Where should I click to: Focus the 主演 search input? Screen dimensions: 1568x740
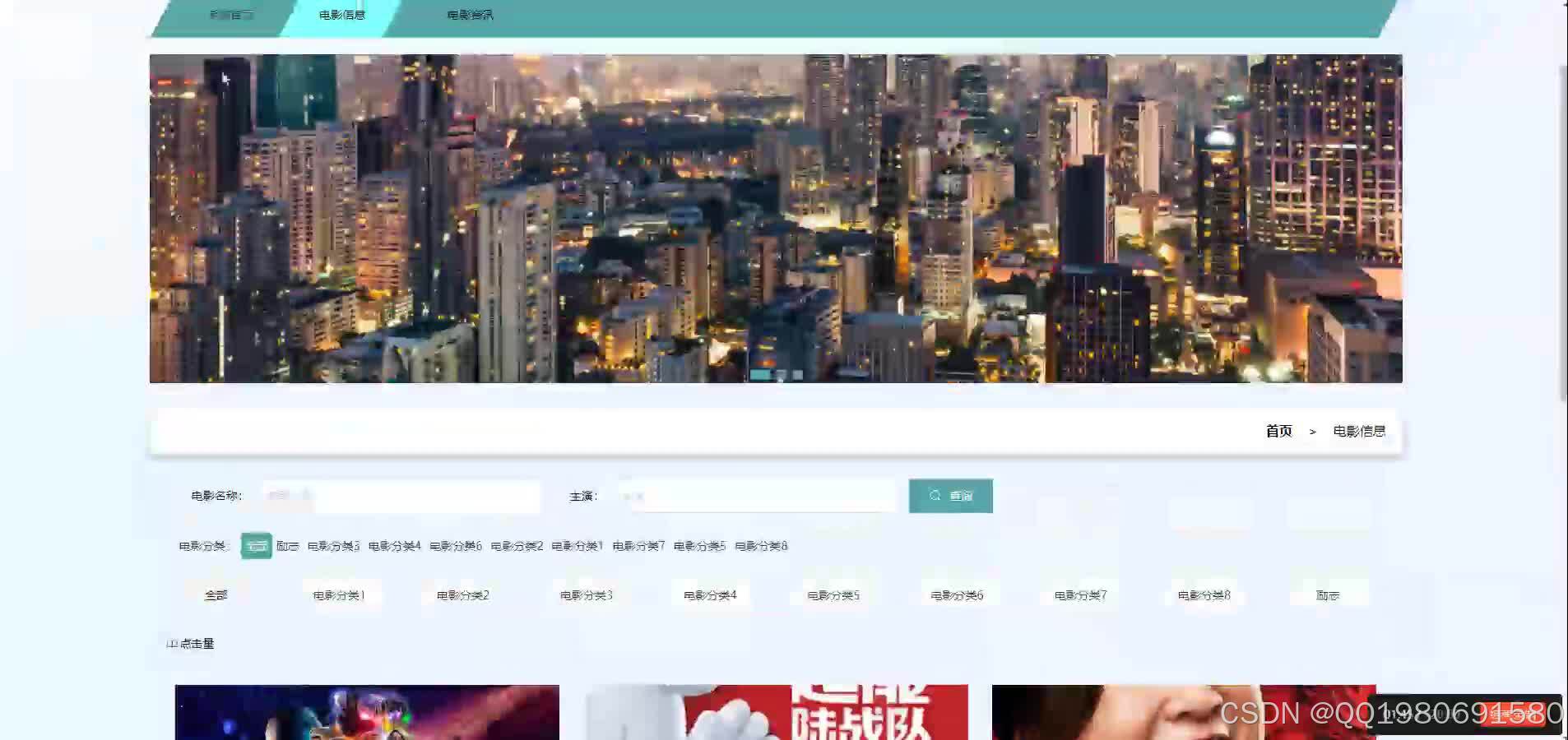[757, 496]
